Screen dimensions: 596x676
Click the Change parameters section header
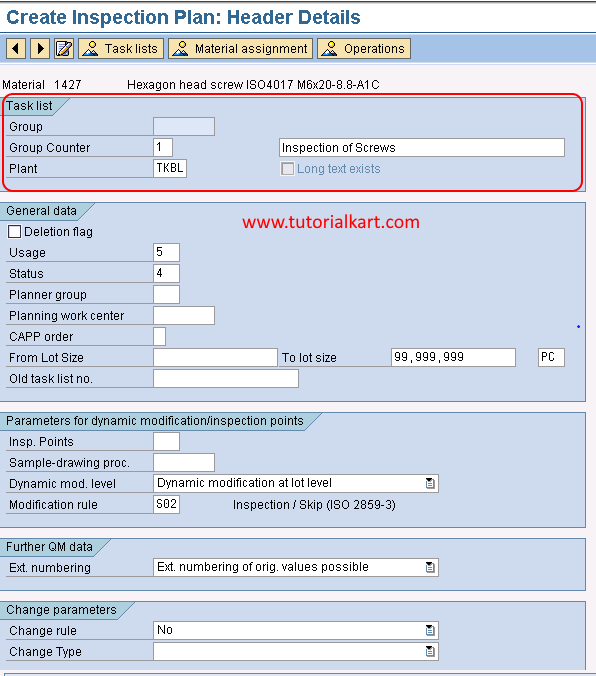(61, 610)
